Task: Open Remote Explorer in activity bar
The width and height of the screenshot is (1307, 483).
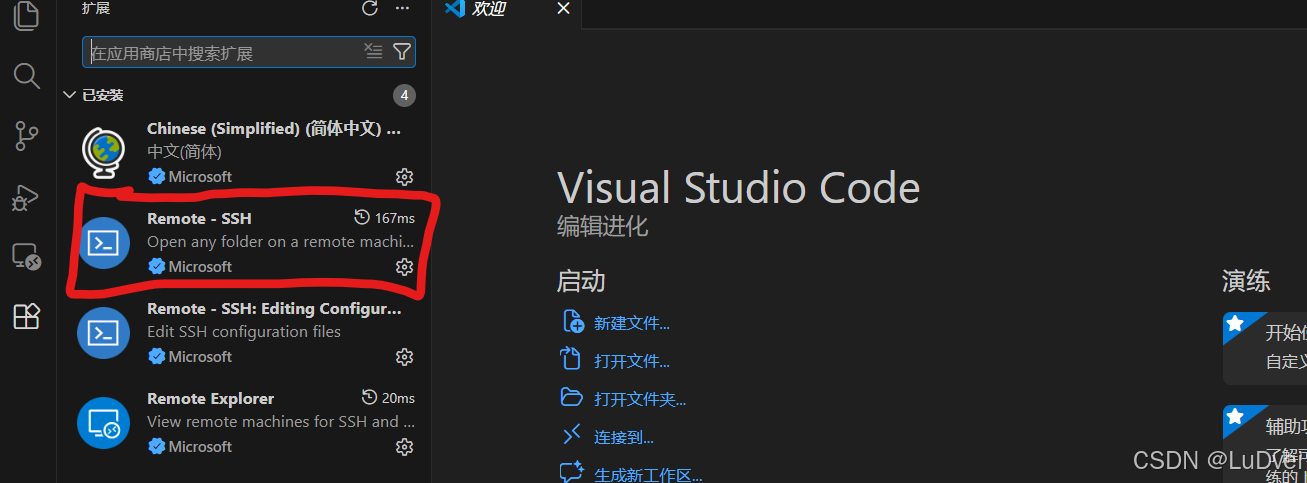Action: coord(27,257)
